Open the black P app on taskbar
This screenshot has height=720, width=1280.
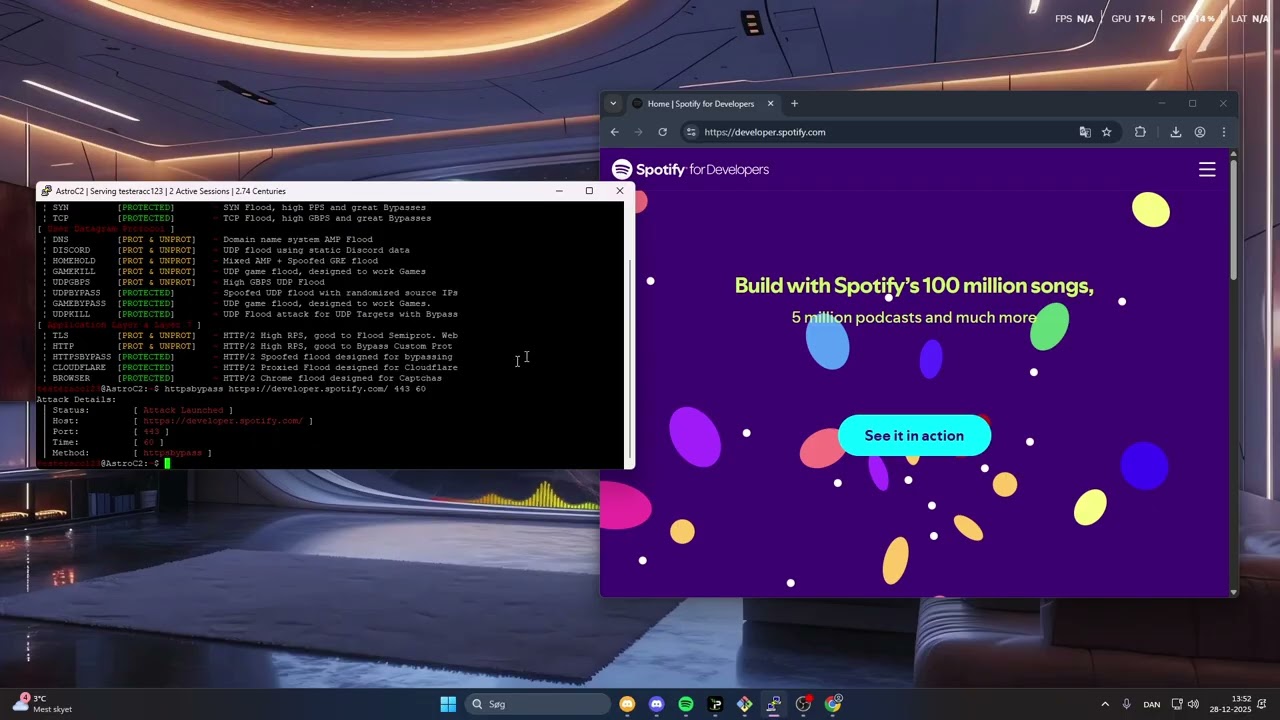(715, 704)
